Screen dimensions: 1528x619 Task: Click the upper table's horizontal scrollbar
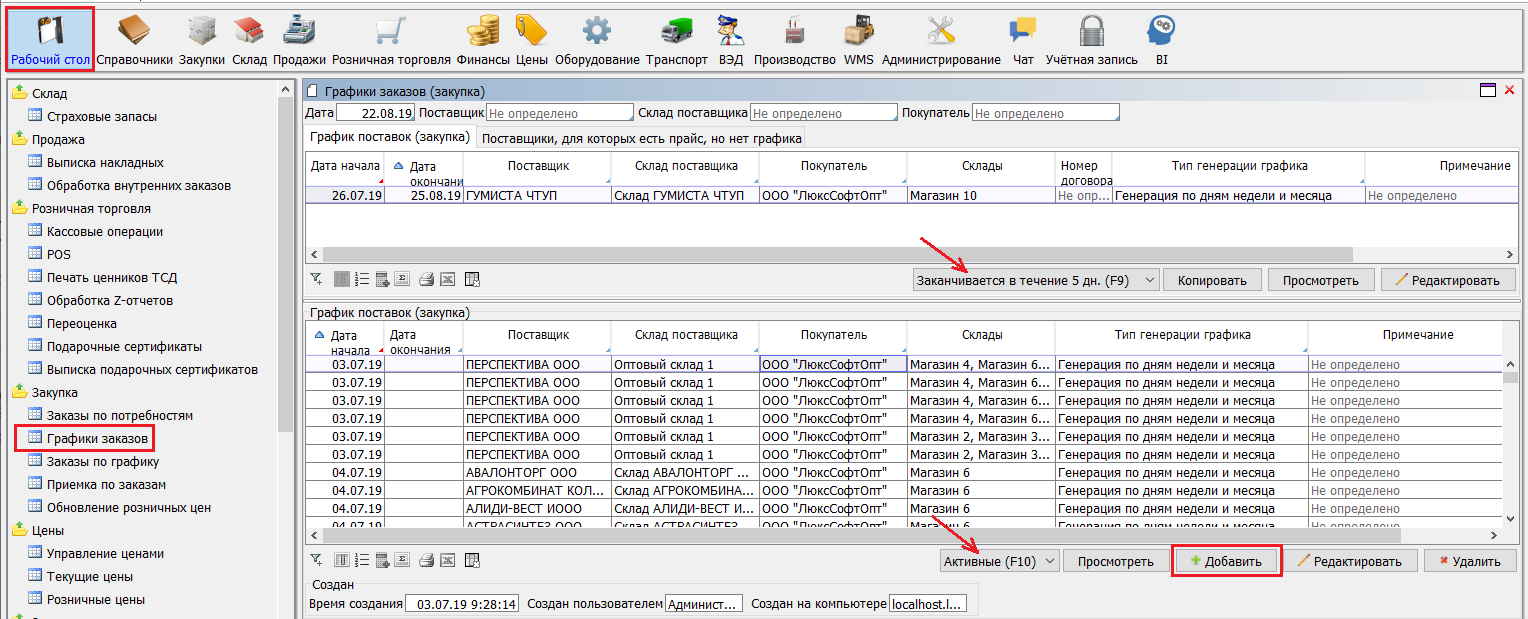click(830, 255)
